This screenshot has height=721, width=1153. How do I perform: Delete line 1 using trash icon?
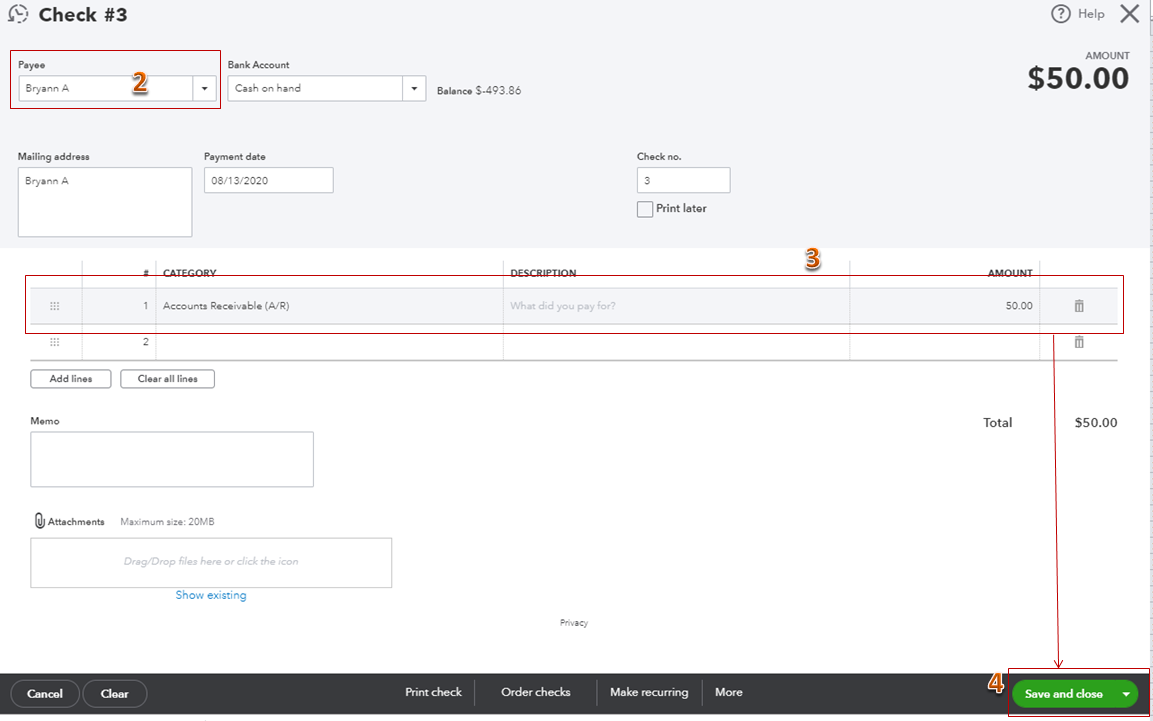(1079, 306)
